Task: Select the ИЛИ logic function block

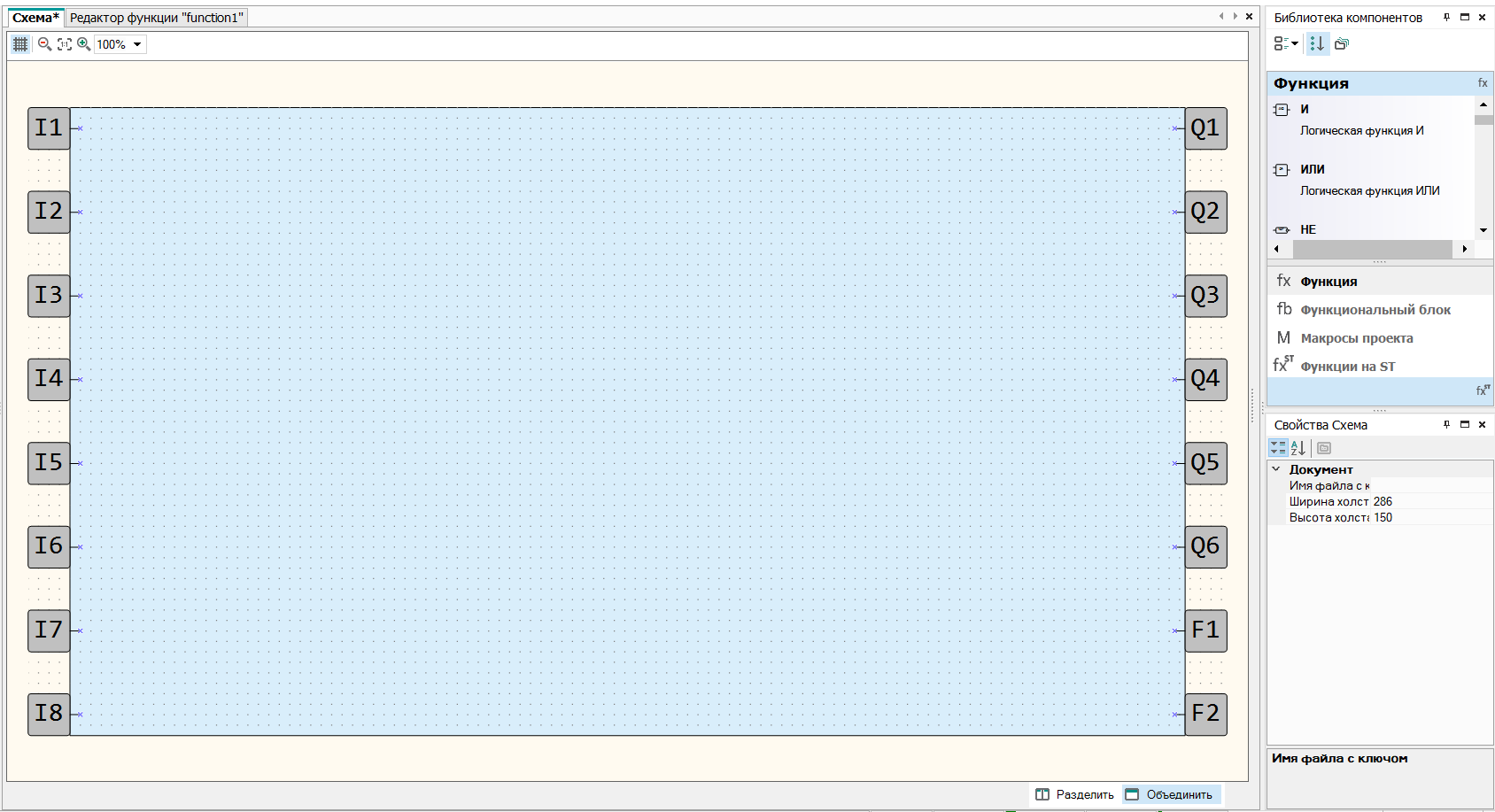Action: [x=1312, y=169]
